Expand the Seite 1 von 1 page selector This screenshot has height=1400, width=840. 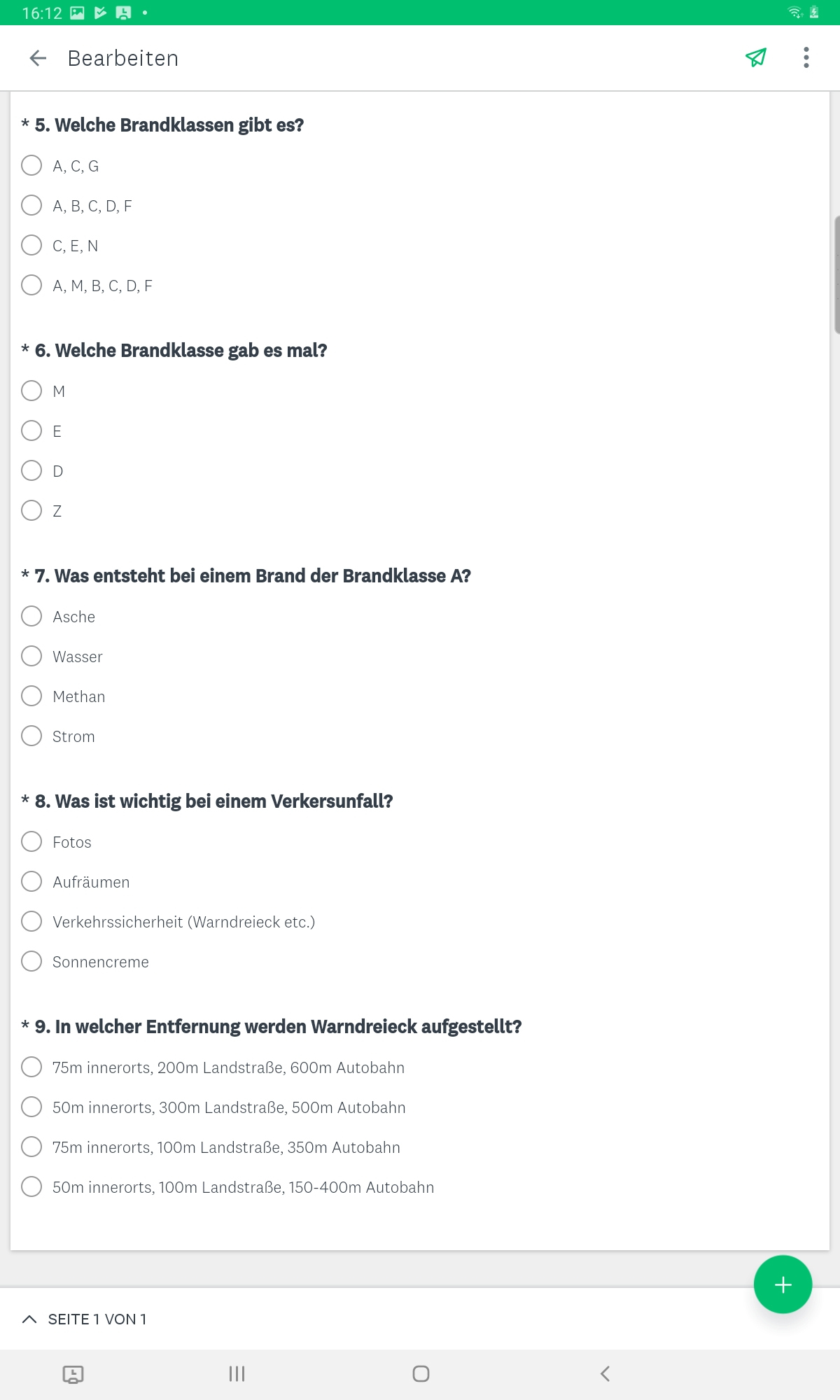pos(29,1319)
